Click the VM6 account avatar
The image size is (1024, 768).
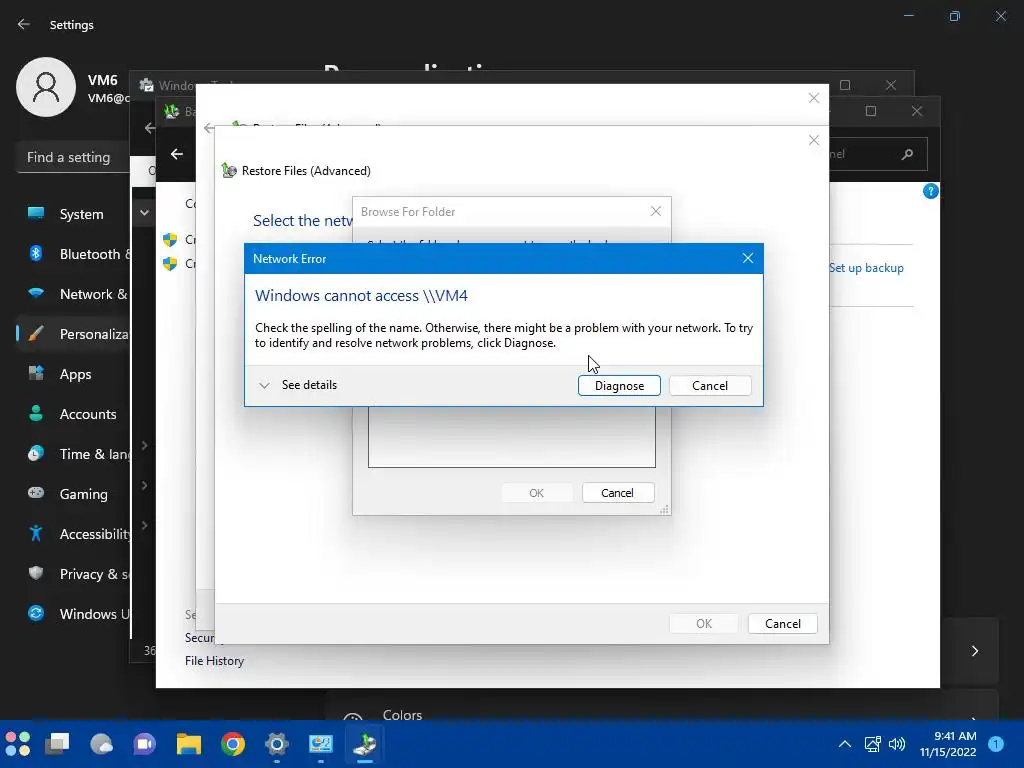46,87
